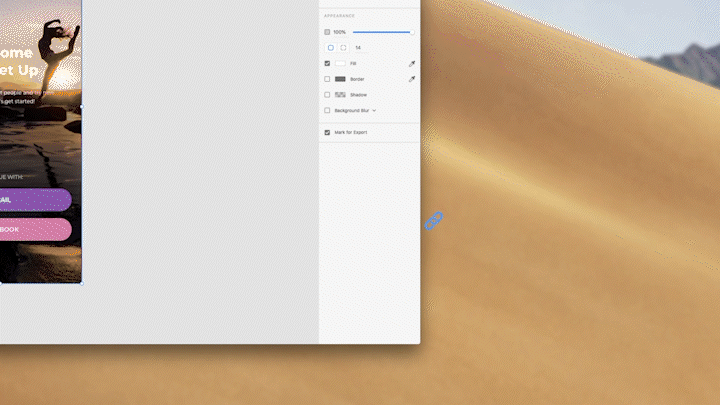Click the opacity icon beside 100%
The height and width of the screenshot is (405, 720).
coord(327,32)
